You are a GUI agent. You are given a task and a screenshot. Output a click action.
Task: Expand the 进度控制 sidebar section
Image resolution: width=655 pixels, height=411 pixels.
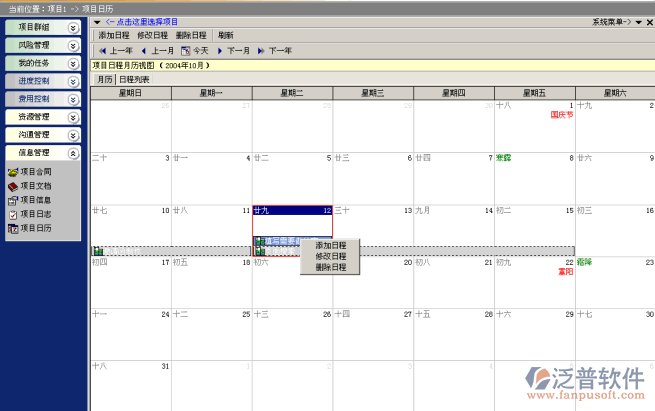(x=72, y=81)
